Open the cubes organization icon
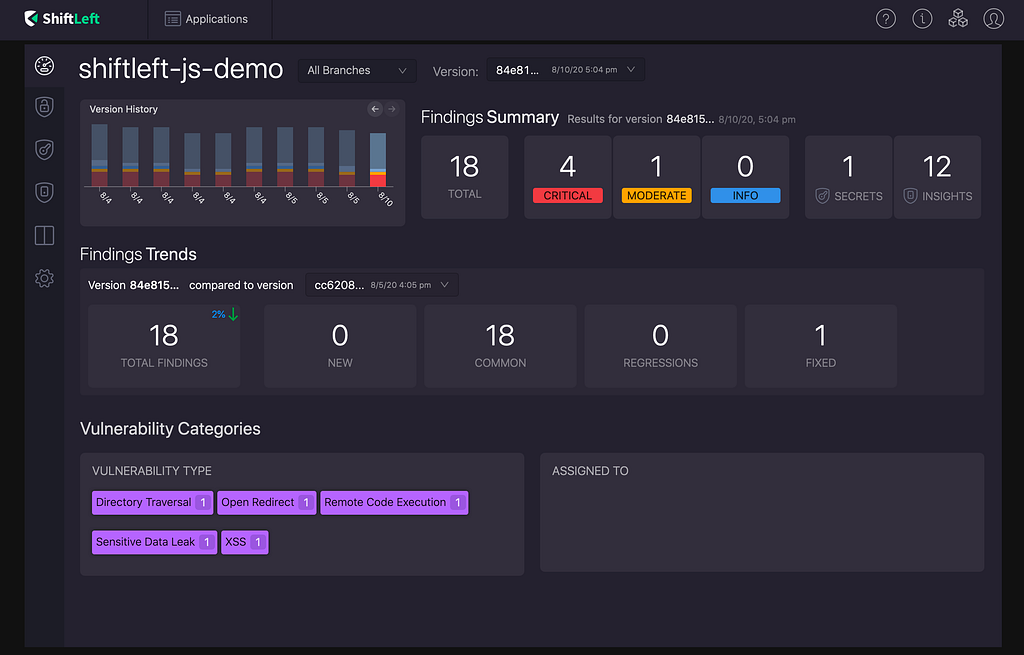The image size is (1024, 655). click(x=958, y=19)
